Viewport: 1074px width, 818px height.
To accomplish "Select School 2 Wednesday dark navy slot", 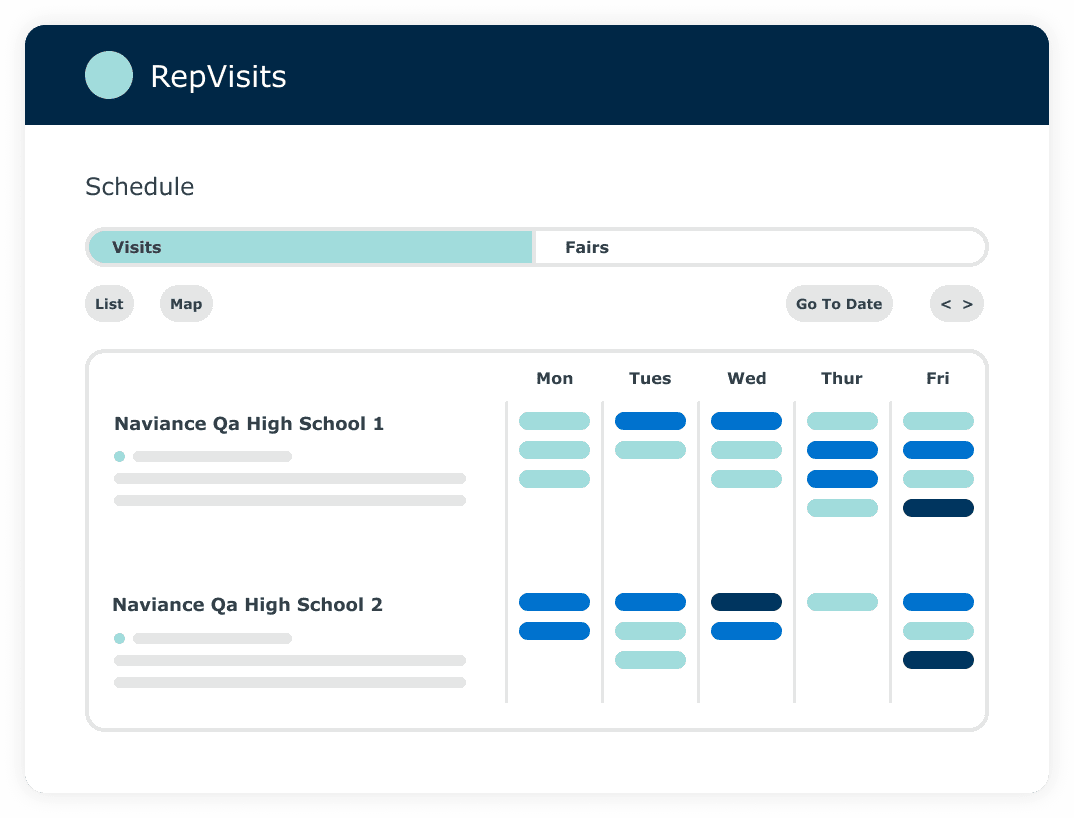I will click(x=746, y=602).
